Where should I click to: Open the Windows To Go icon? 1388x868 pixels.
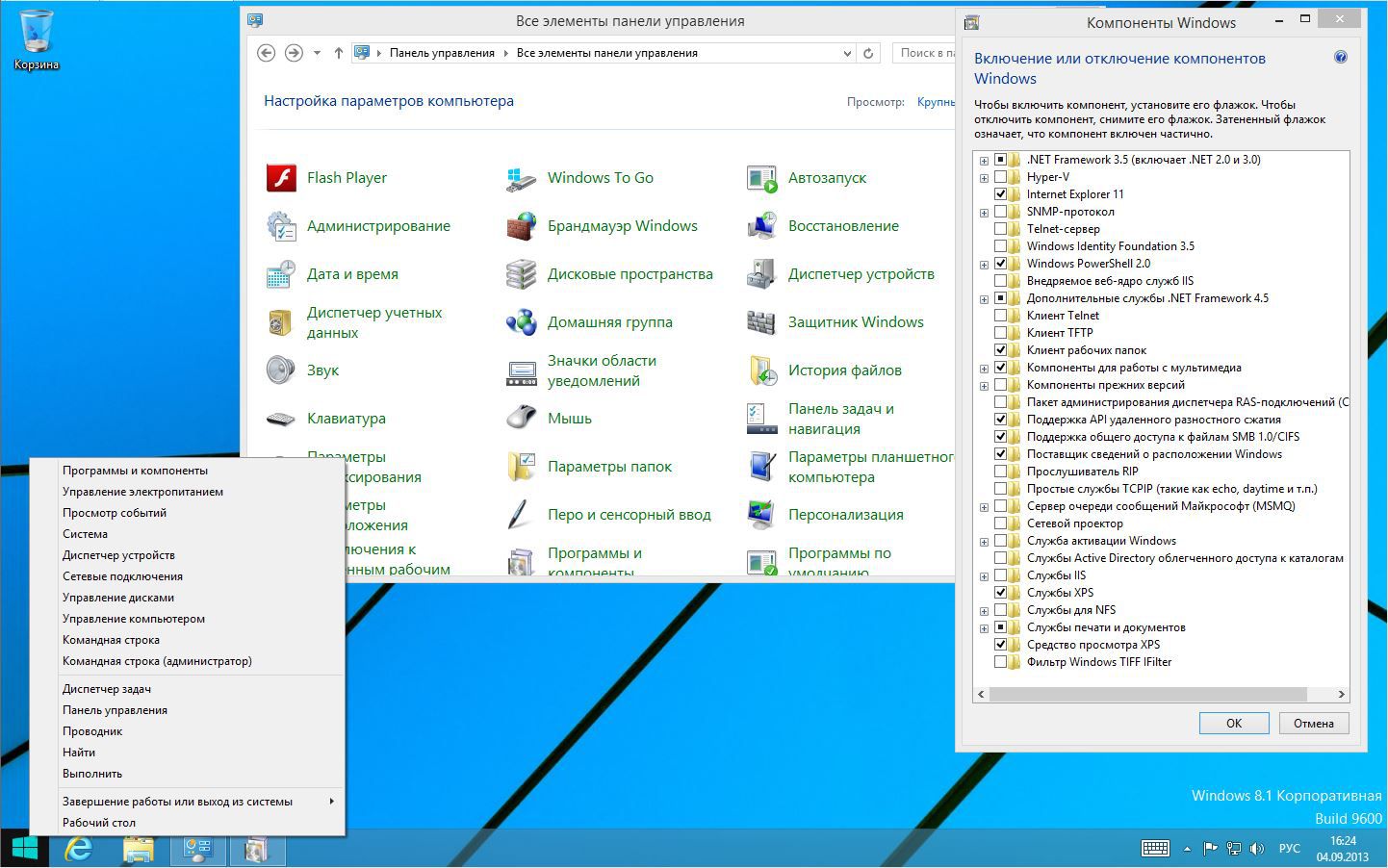pos(521,178)
